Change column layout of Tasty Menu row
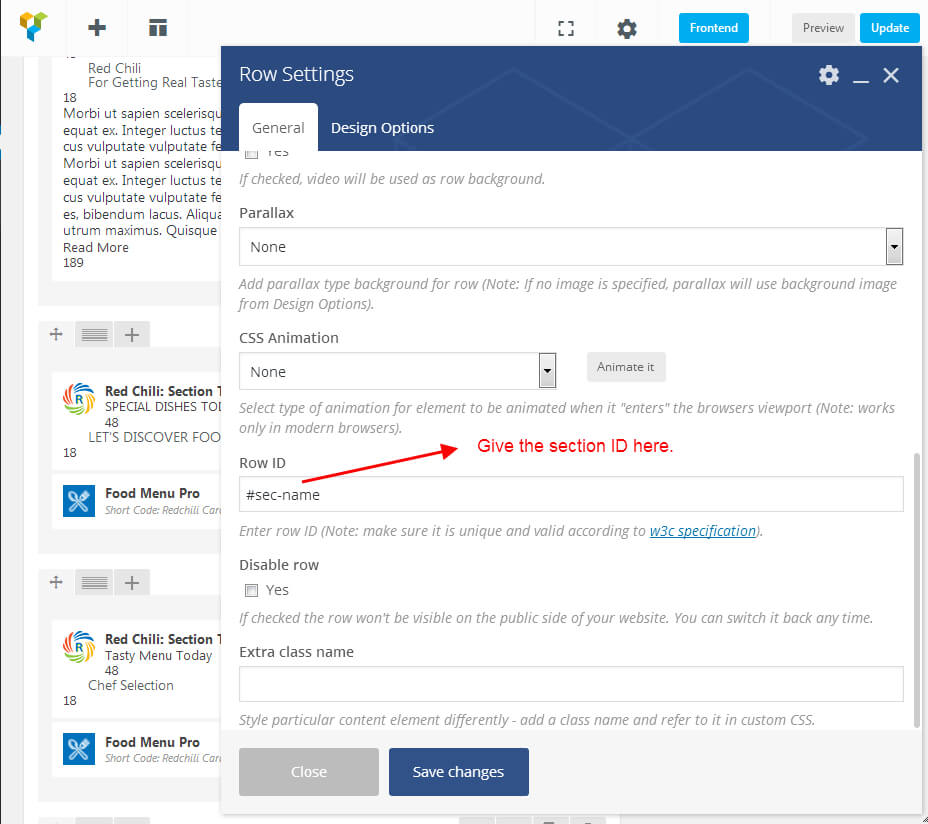 (x=94, y=582)
